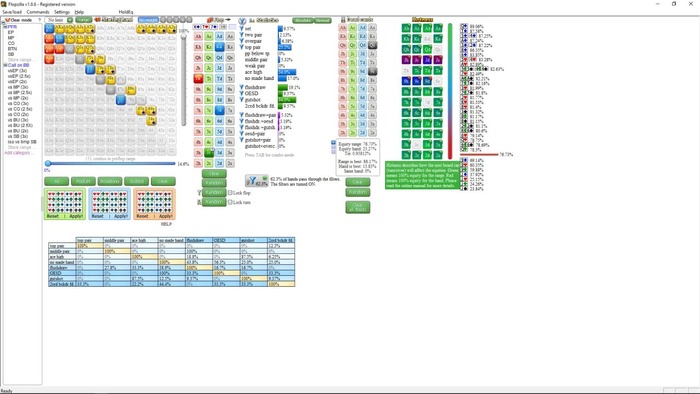Click the Clear all fields button

tap(358, 207)
